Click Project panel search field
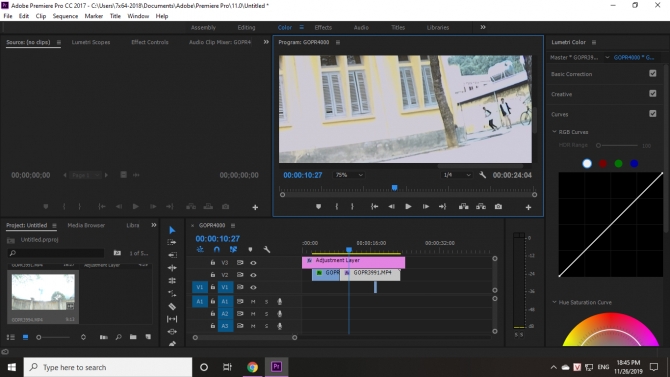670x377 pixels. pyautogui.click(x=56, y=253)
